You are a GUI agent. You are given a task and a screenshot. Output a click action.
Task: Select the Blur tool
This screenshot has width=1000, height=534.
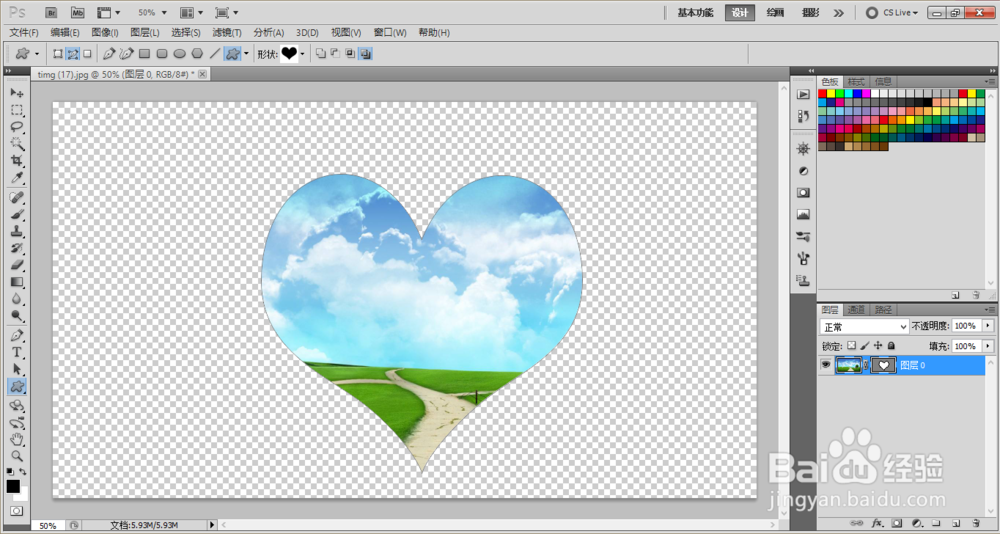coord(17,298)
